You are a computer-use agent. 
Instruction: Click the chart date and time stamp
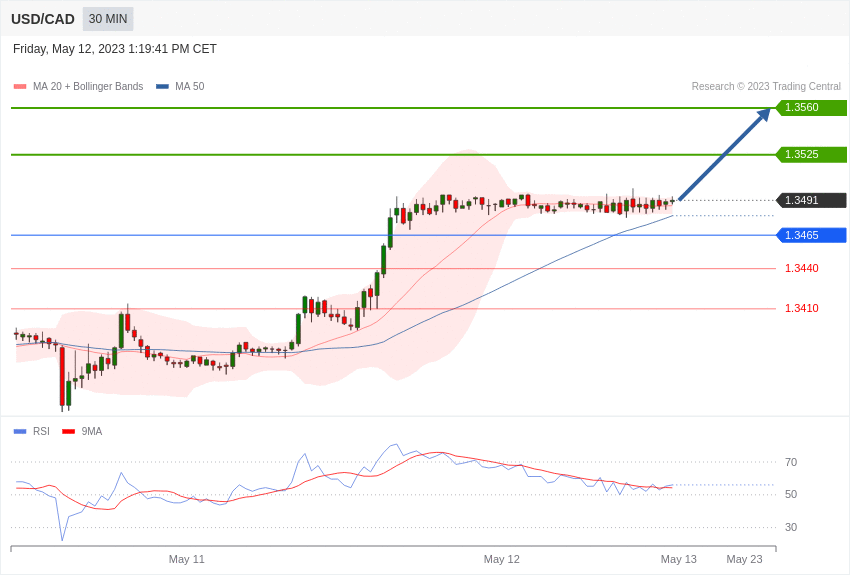[x=115, y=49]
